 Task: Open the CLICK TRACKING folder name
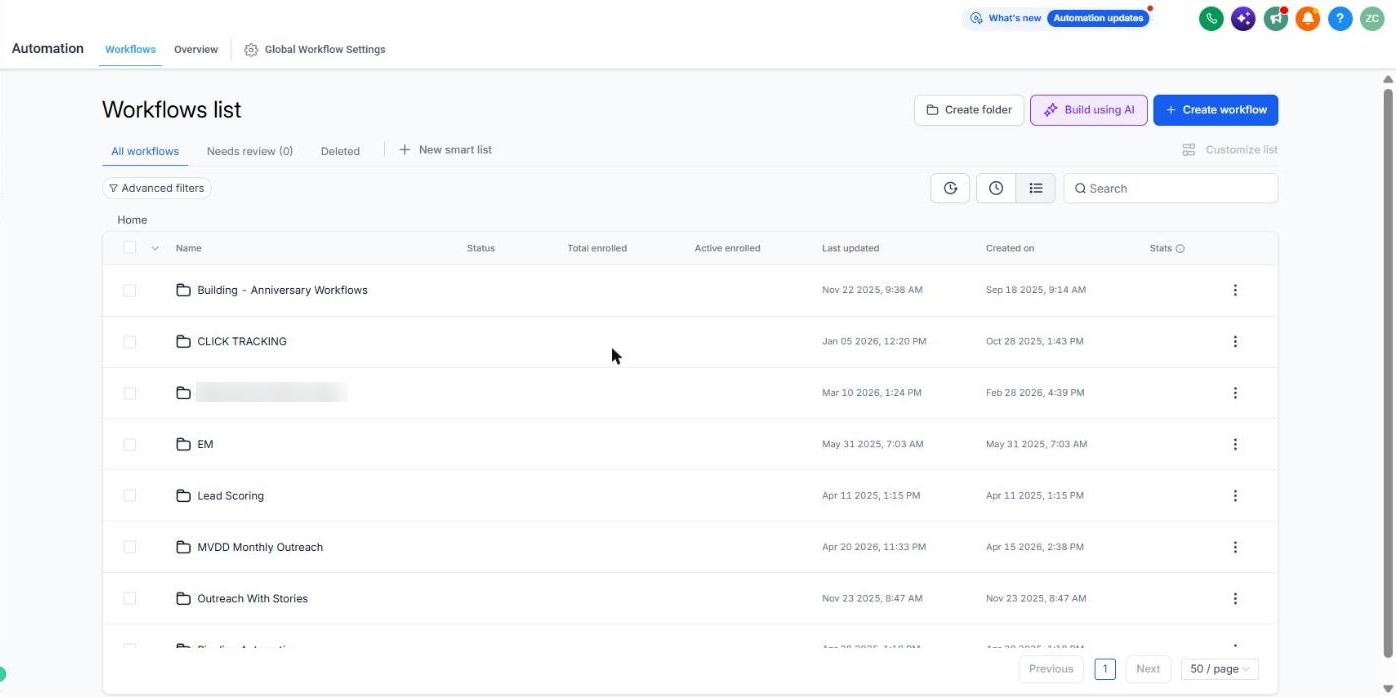(x=242, y=341)
